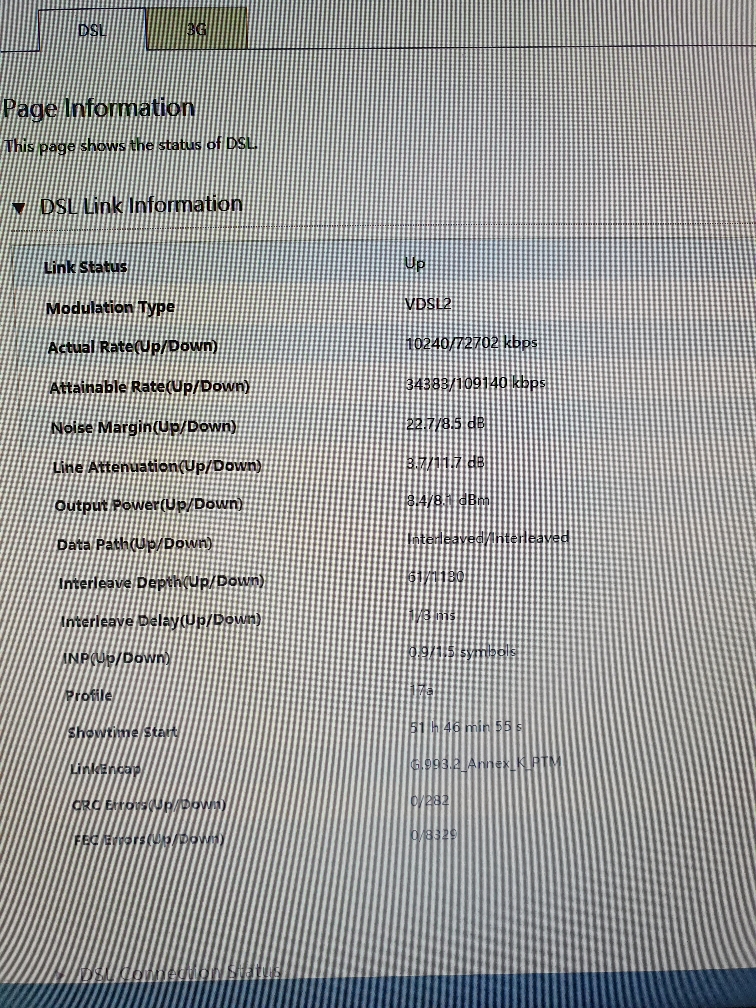Image resolution: width=756 pixels, height=1008 pixels.
Task: Click the page description text about DSL status
Action: (x=130, y=145)
